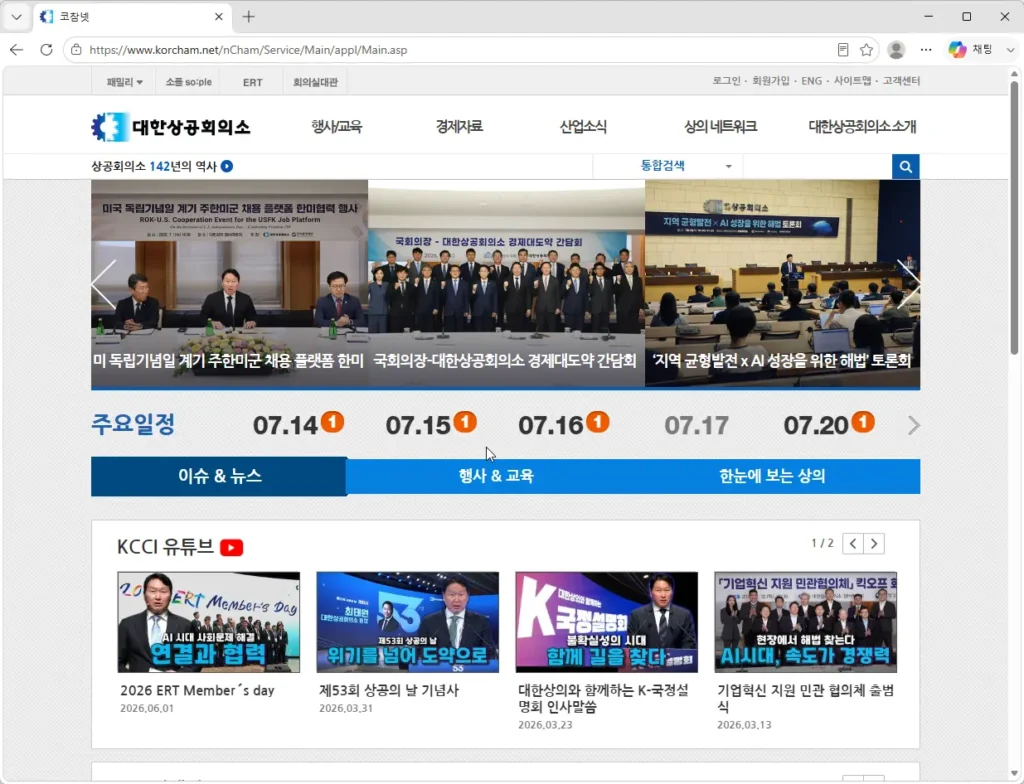1024x784 pixels.
Task: Show next banner slide arrow
Action: (908, 284)
